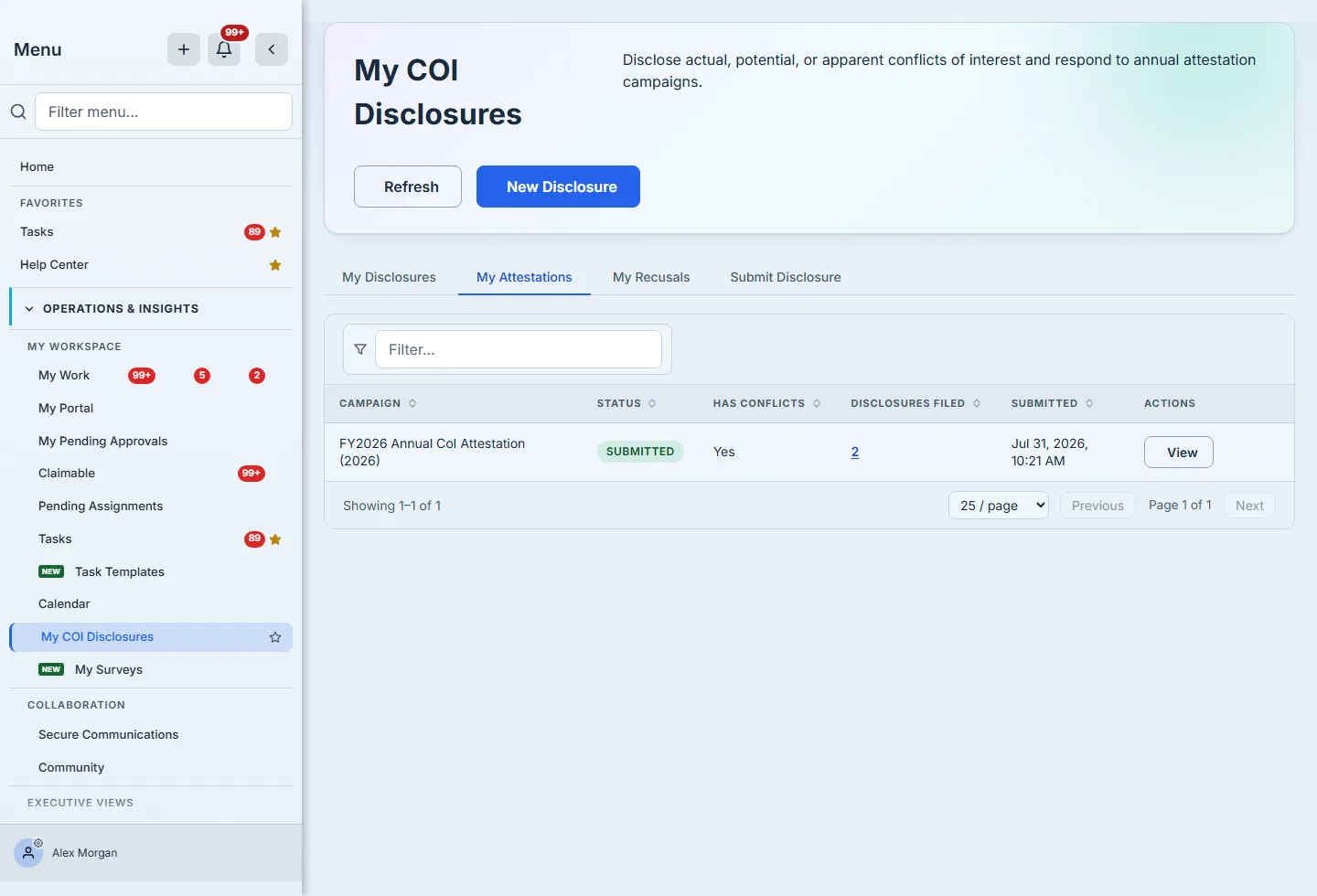Open My Work in the workspace menu
The height and width of the screenshot is (896, 1317).
click(64, 376)
